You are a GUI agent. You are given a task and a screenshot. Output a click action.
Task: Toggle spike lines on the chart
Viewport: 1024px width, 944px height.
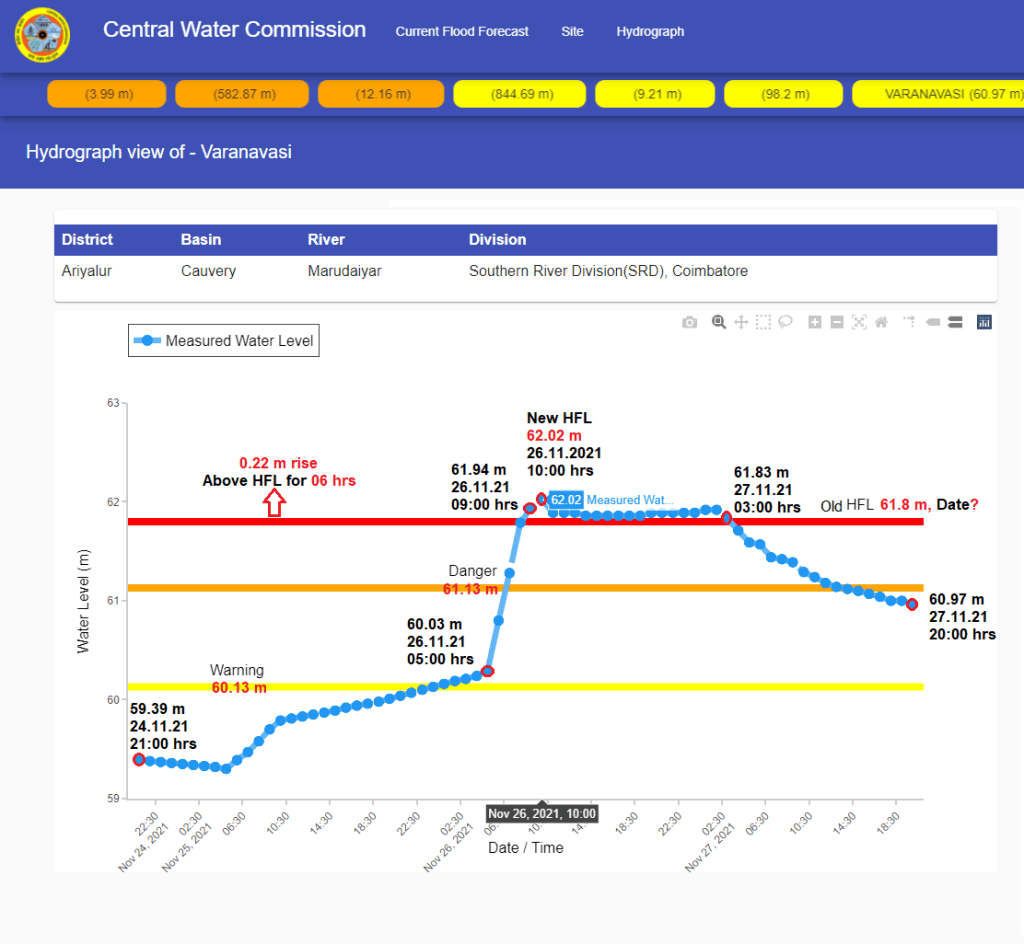909,322
